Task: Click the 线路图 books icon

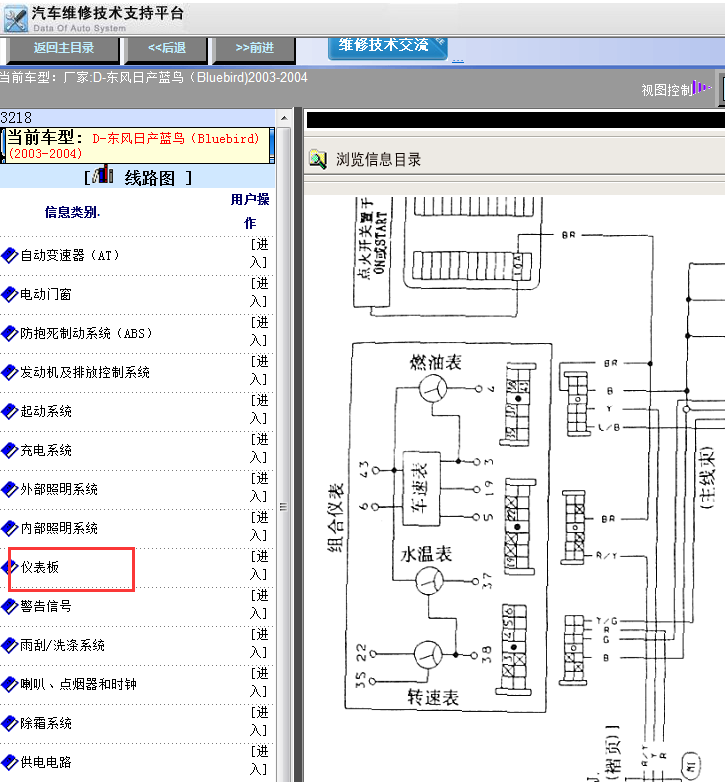Action: click(103, 175)
